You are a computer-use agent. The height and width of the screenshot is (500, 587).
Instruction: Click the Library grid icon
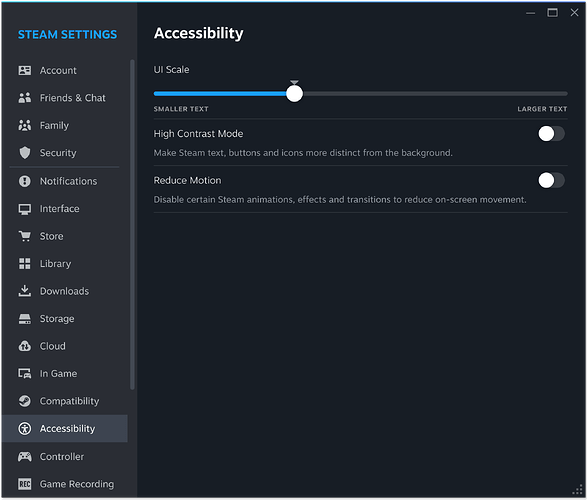(25, 263)
